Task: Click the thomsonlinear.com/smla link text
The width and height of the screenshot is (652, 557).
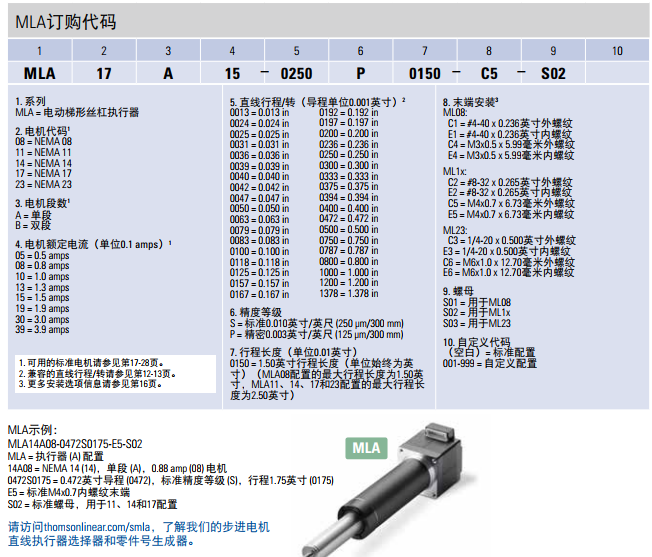Action: click(97, 527)
